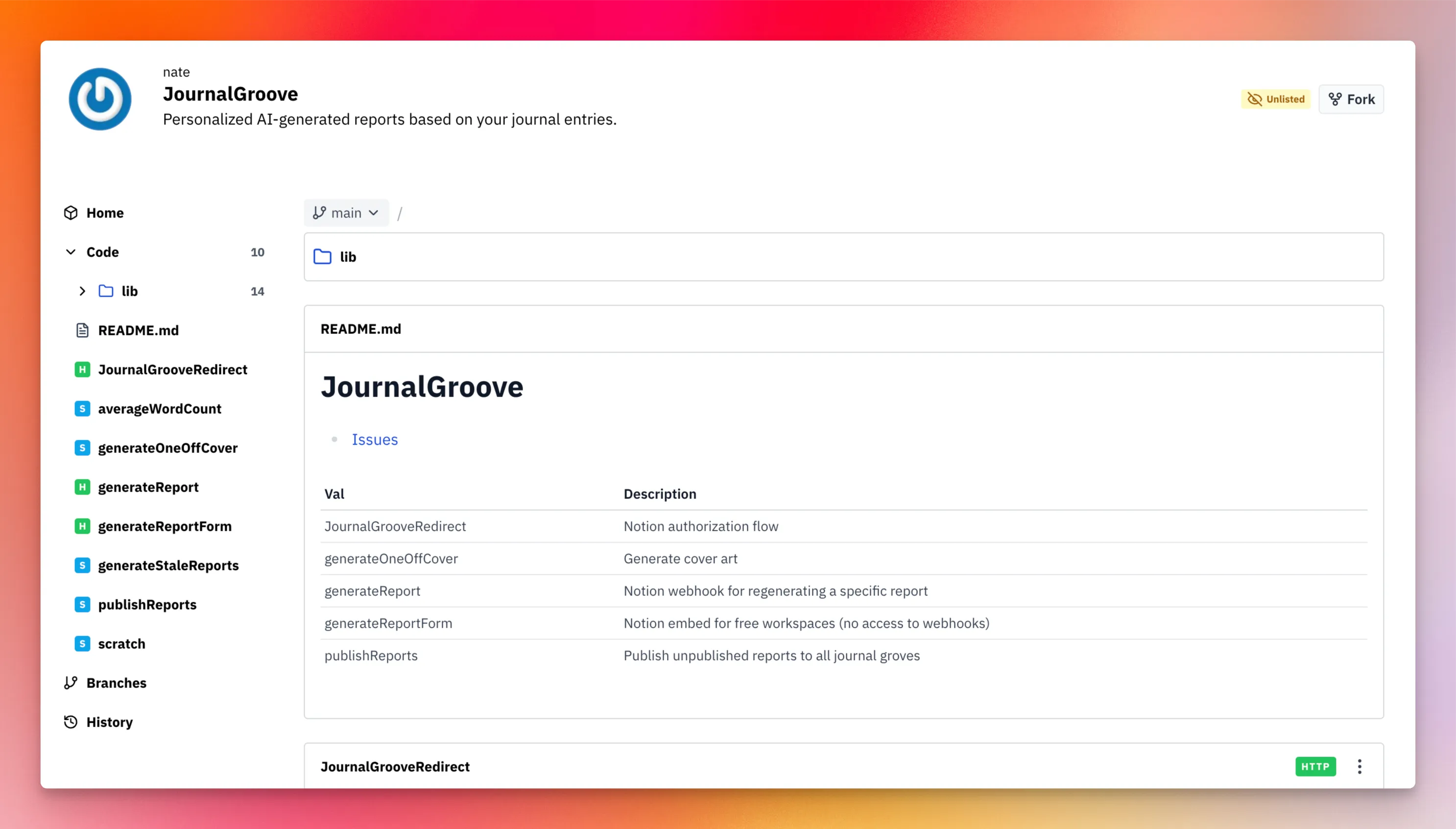Open README.md file in the sidebar

click(138, 330)
